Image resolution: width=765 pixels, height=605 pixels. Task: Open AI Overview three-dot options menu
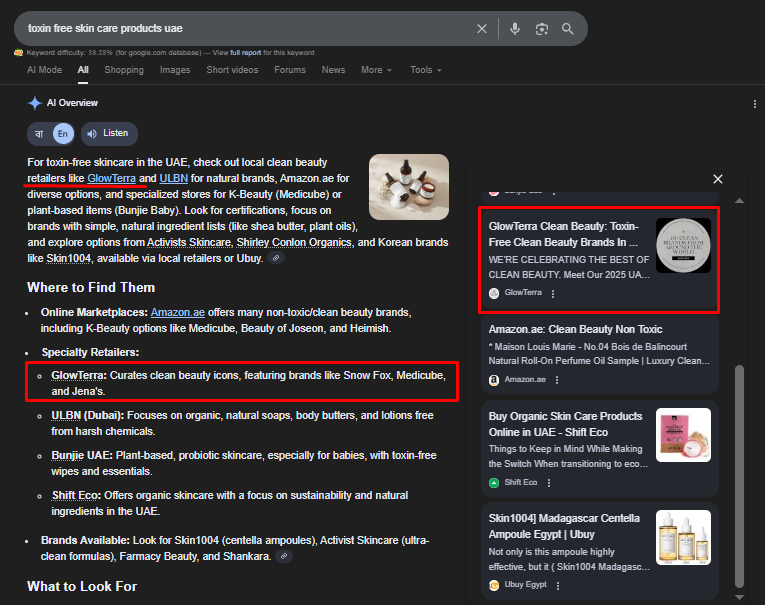click(x=755, y=104)
